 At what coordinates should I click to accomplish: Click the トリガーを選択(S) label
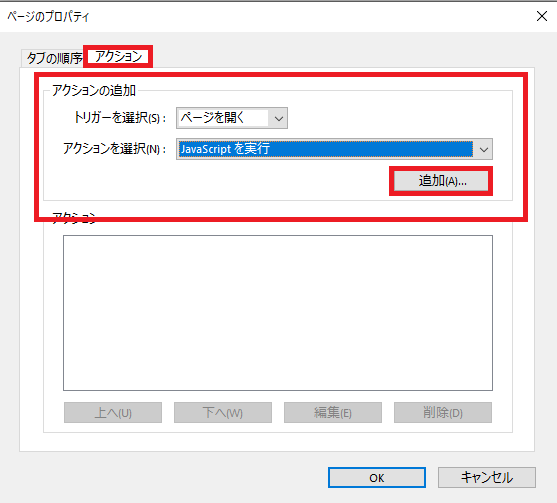tap(120, 118)
